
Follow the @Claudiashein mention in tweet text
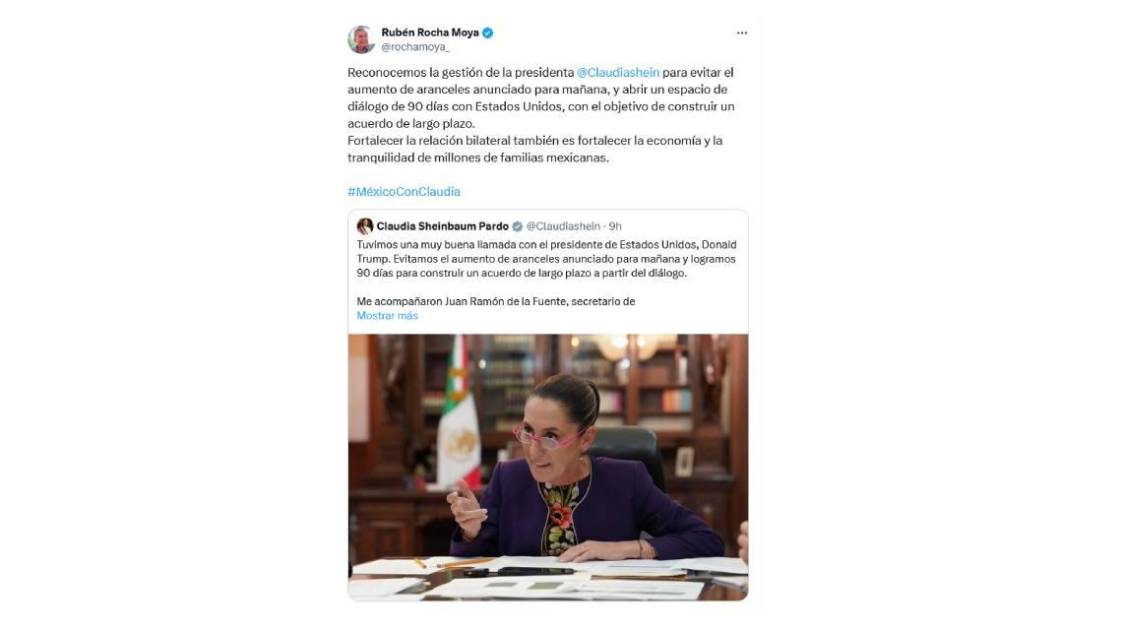click(618, 72)
